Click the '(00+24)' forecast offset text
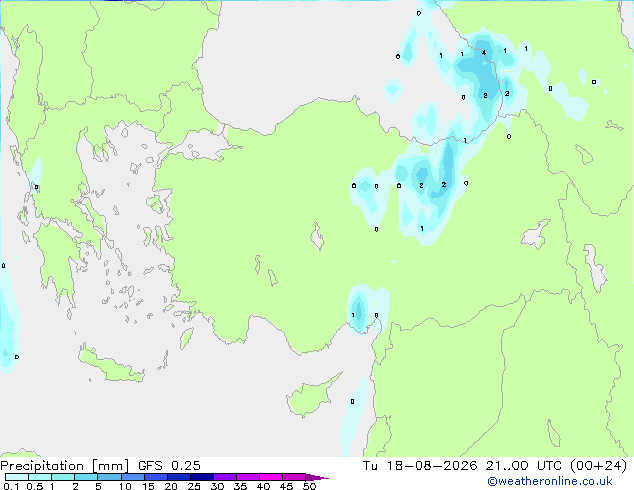634x490 pixels. 598,466
